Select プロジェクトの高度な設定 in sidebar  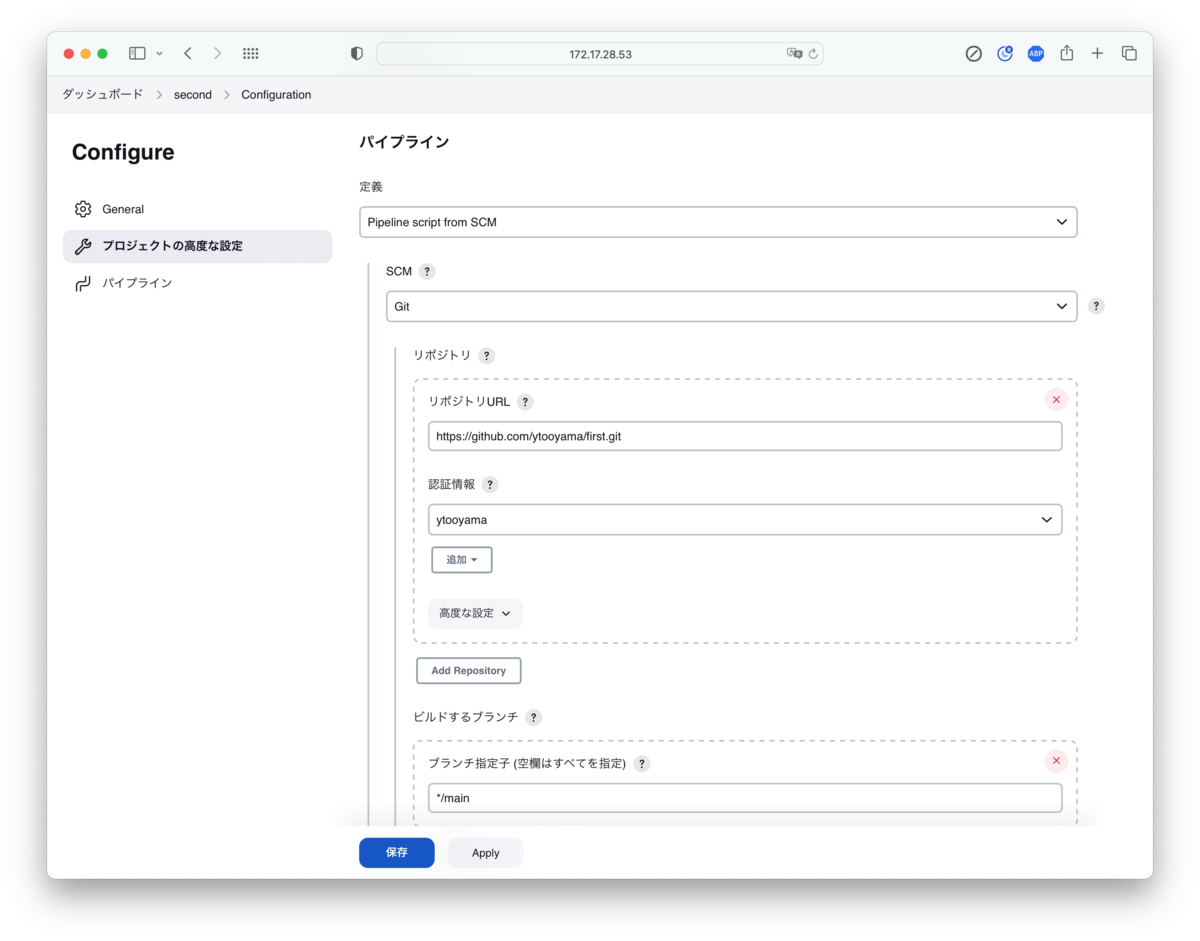(x=197, y=246)
